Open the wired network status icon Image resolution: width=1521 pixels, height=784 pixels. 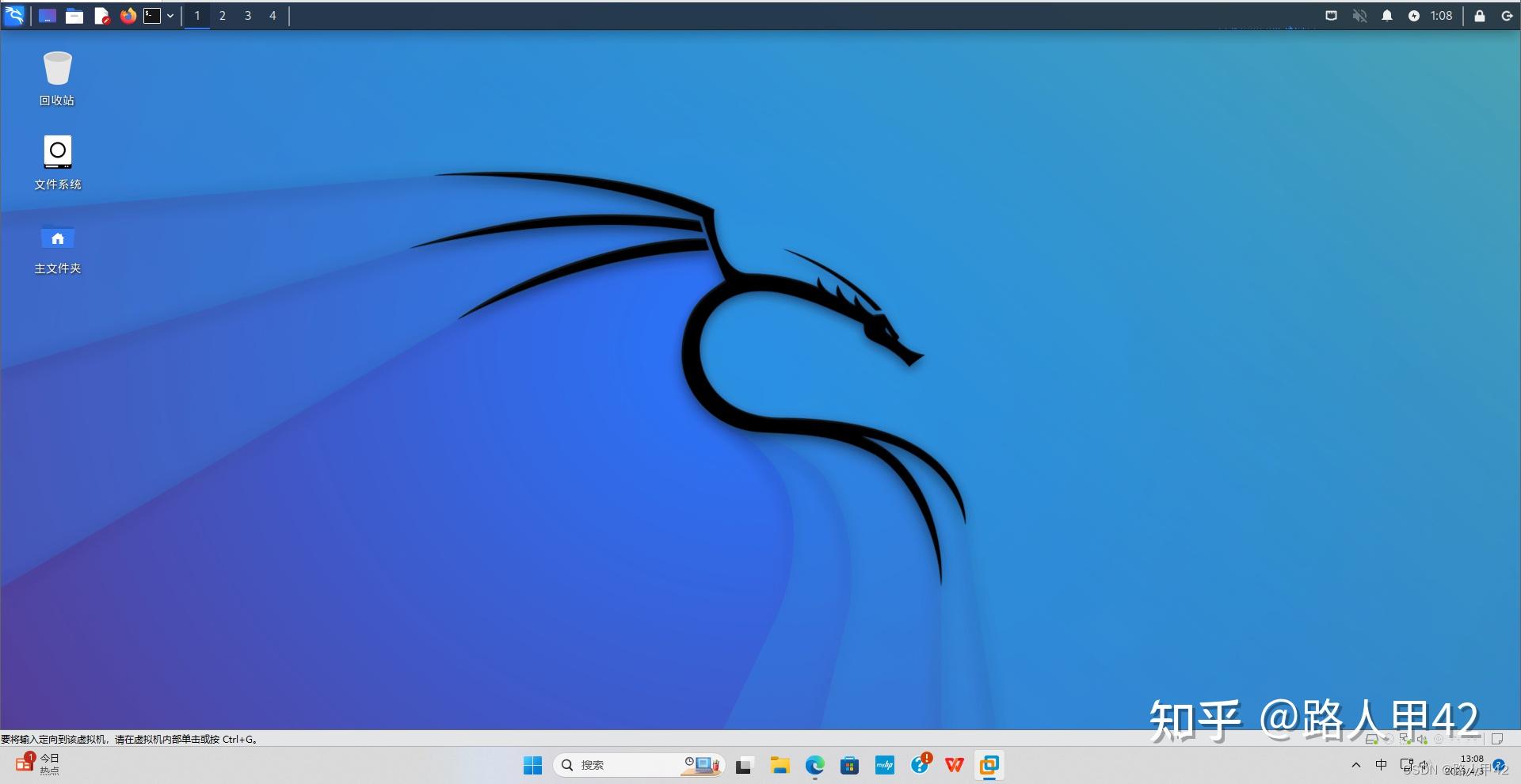point(1331,16)
